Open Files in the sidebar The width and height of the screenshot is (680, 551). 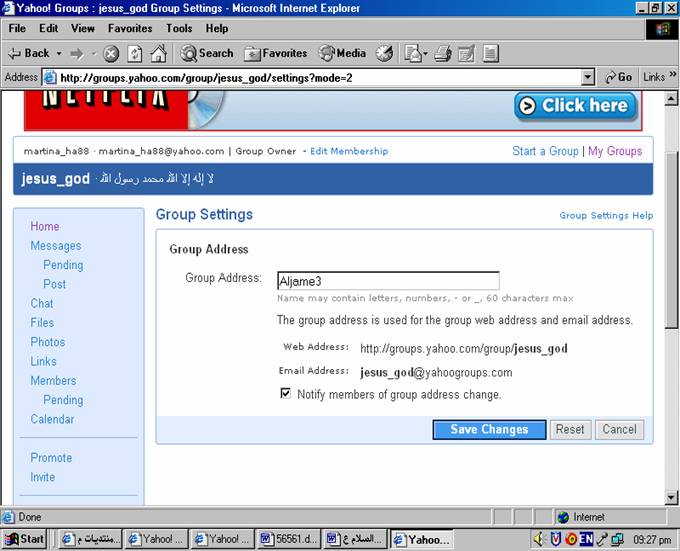click(x=42, y=323)
